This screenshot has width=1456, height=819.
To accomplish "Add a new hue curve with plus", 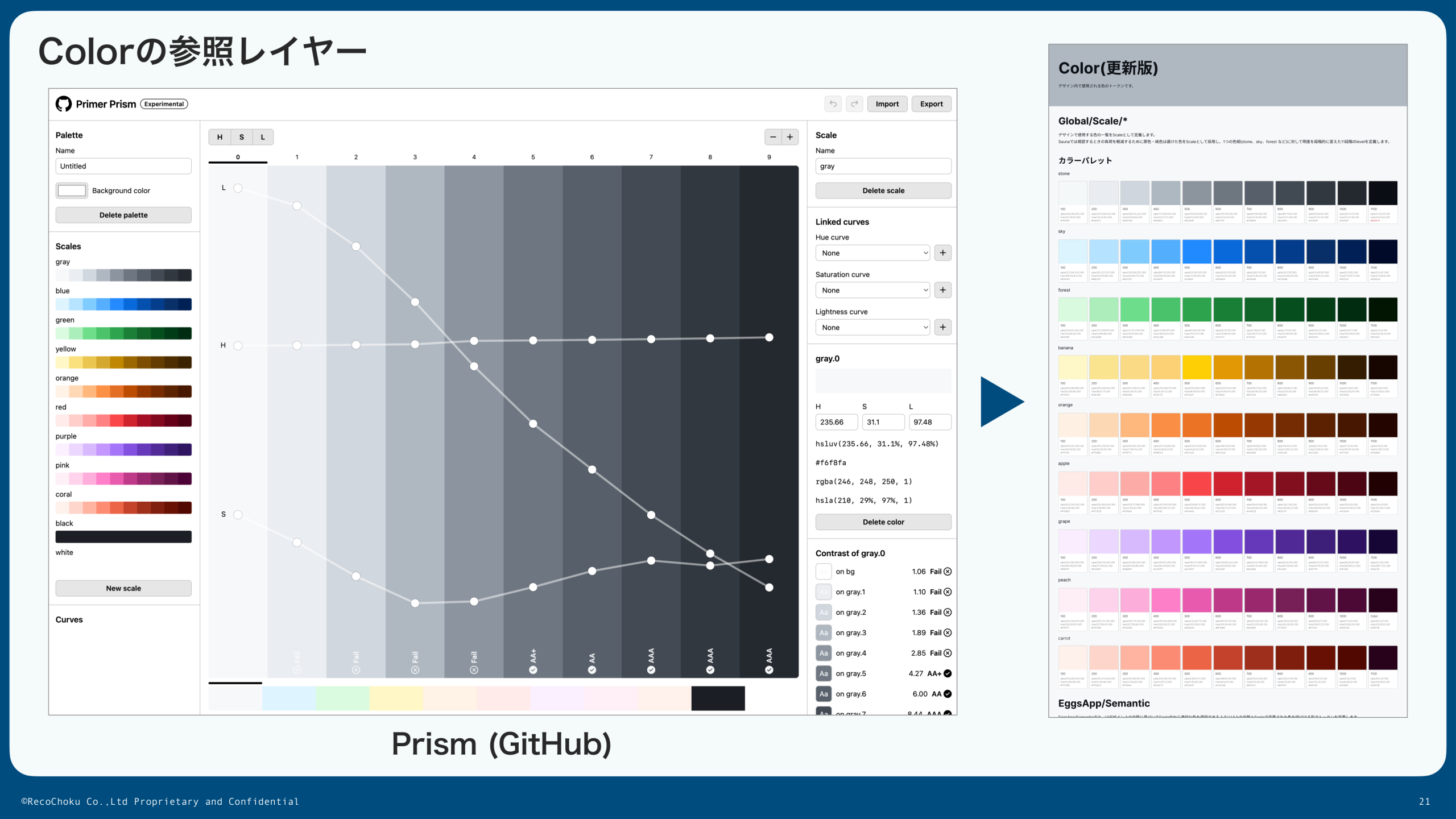I will 942,253.
